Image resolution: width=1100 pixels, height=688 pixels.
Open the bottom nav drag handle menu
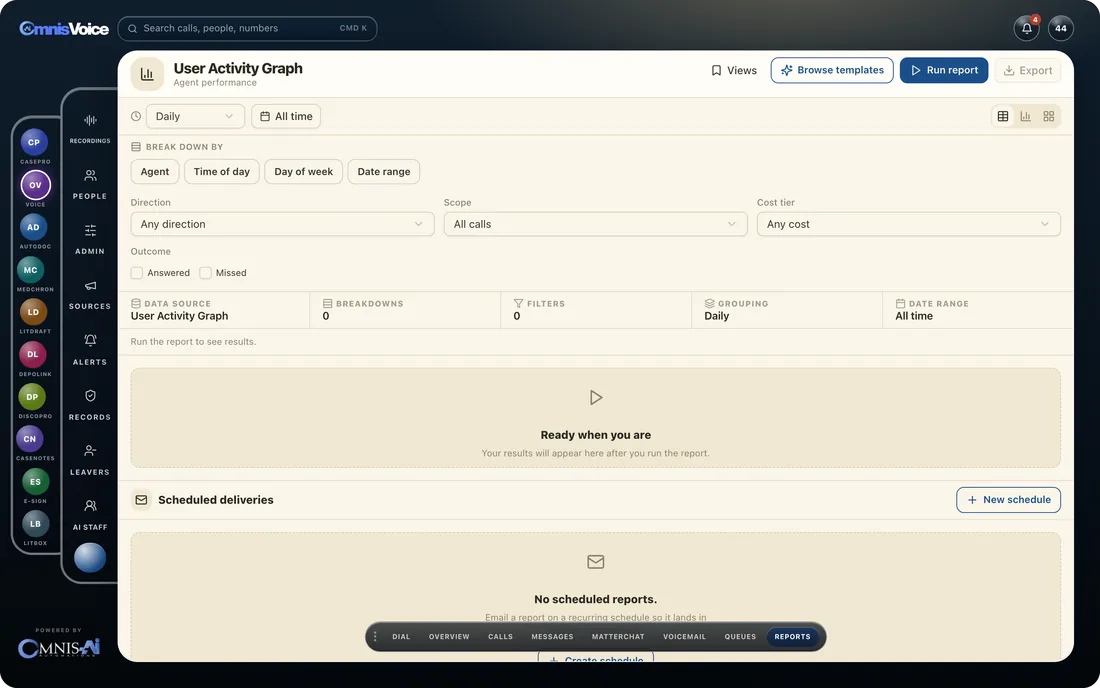(x=375, y=637)
